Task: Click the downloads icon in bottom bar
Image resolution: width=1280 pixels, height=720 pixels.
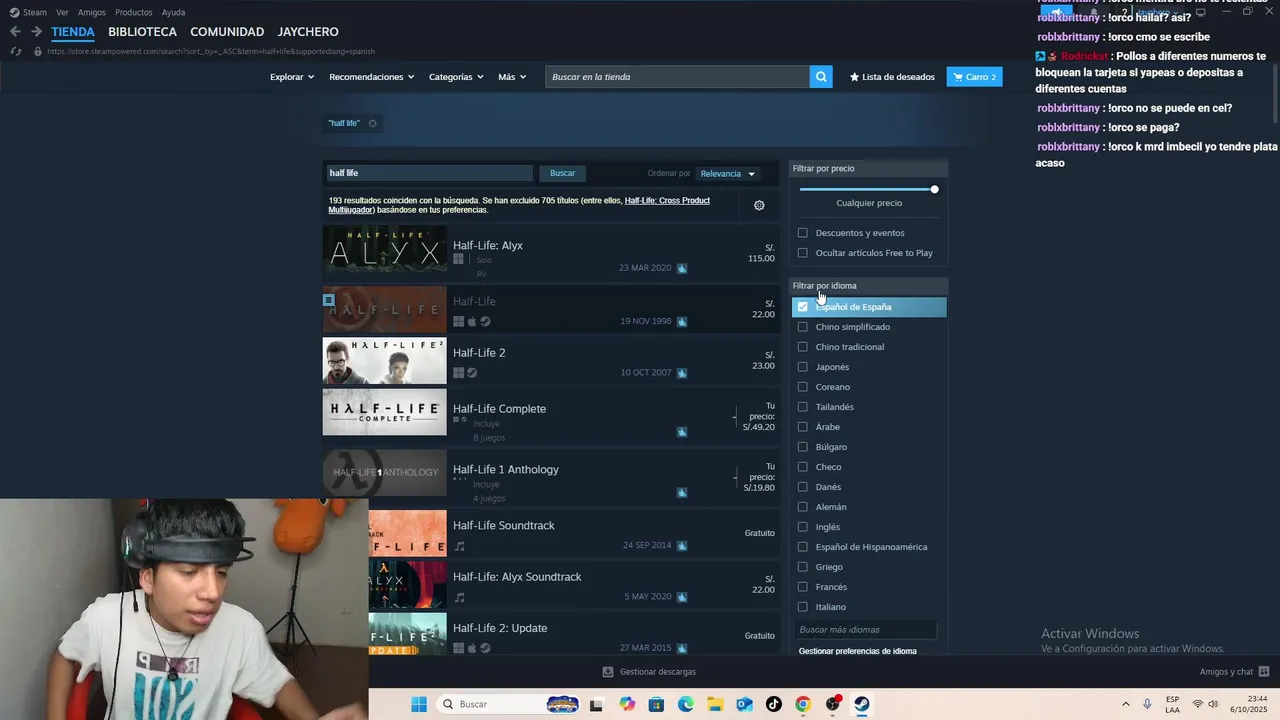Action: (x=608, y=672)
